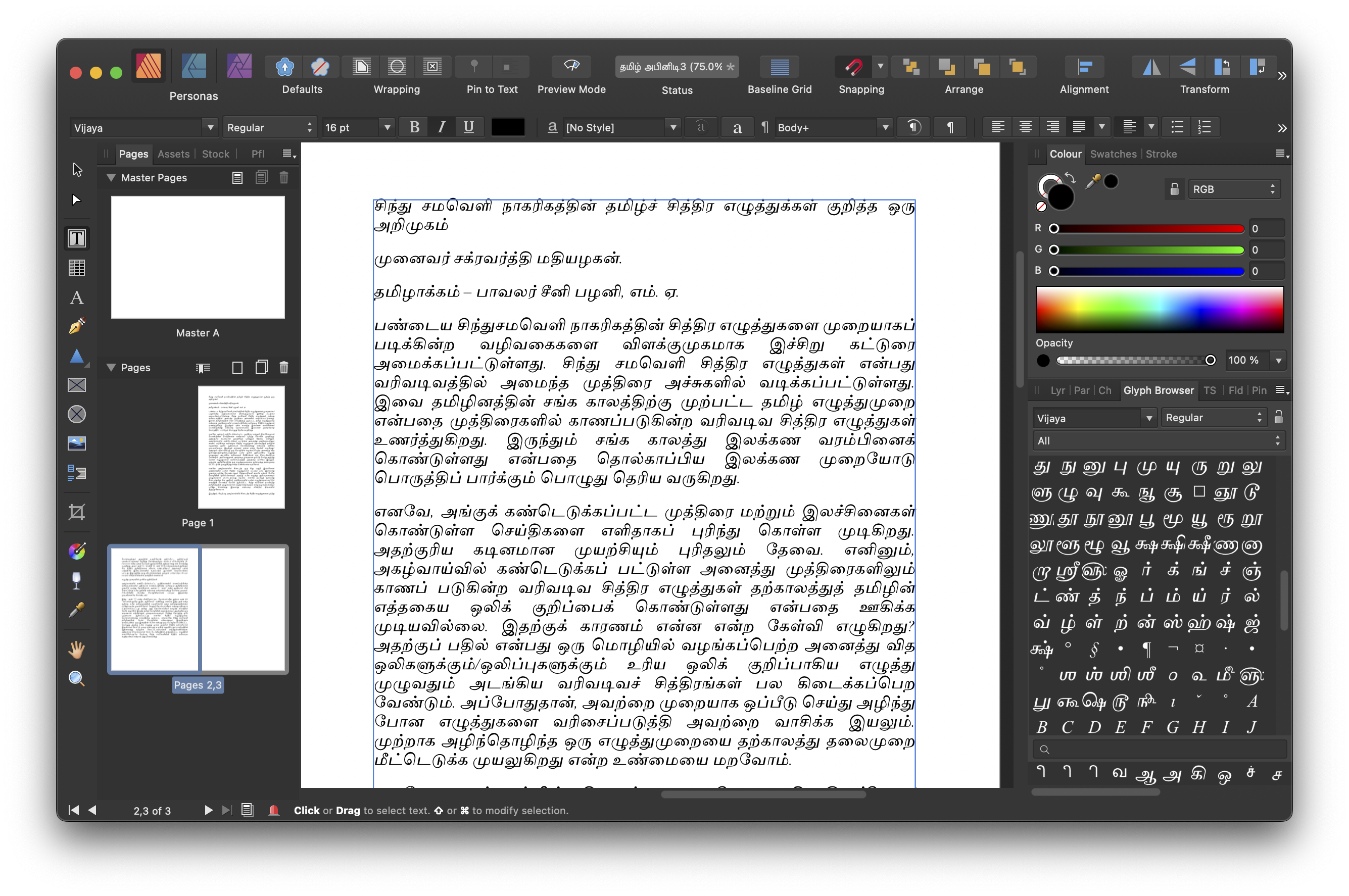Enable Preview Mode
The width and height of the screenshot is (1349, 896).
coord(570,66)
